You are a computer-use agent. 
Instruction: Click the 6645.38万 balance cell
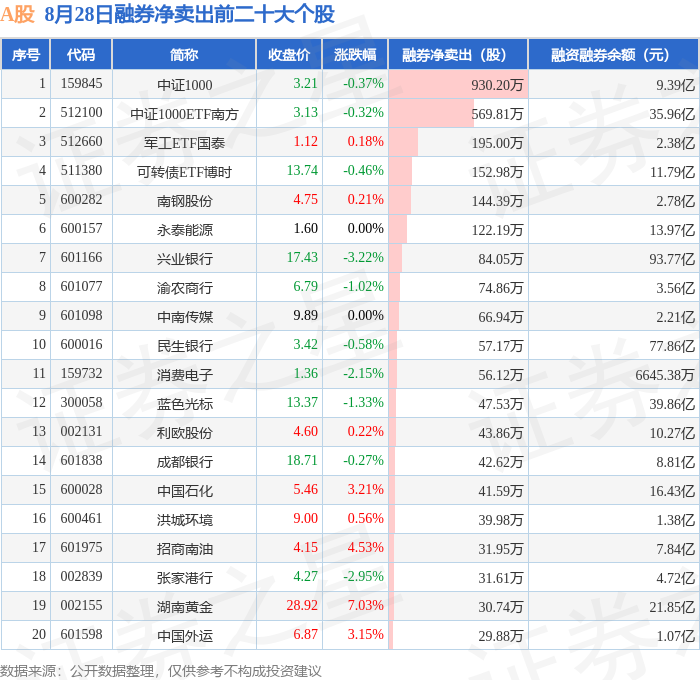pos(665,375)
